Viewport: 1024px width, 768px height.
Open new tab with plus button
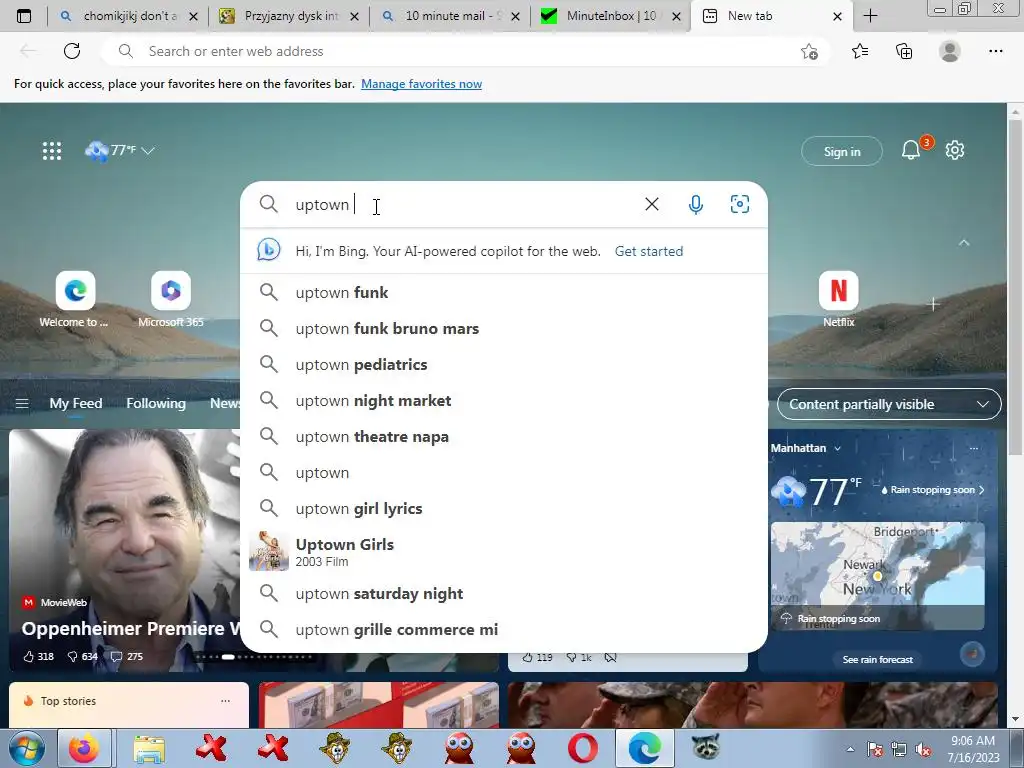point(870,16)
